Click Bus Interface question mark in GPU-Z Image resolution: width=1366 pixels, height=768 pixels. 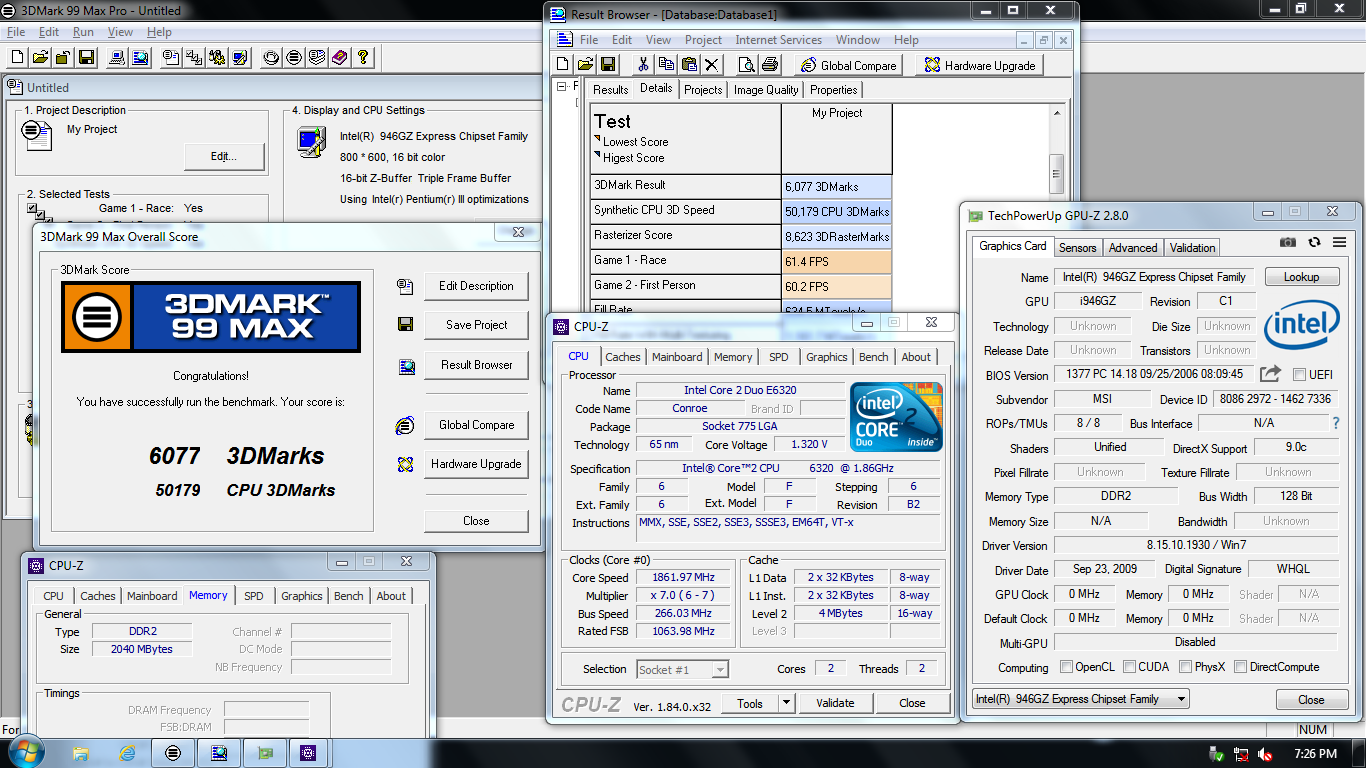click(x=1335, y=423)
